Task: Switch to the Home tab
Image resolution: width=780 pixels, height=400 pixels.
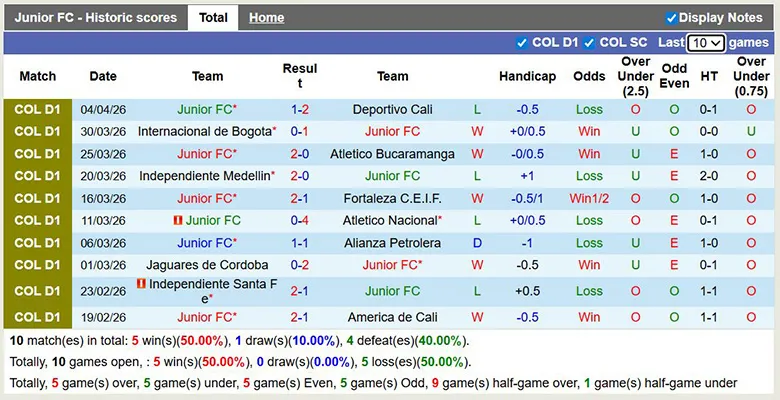Action: 266,18
